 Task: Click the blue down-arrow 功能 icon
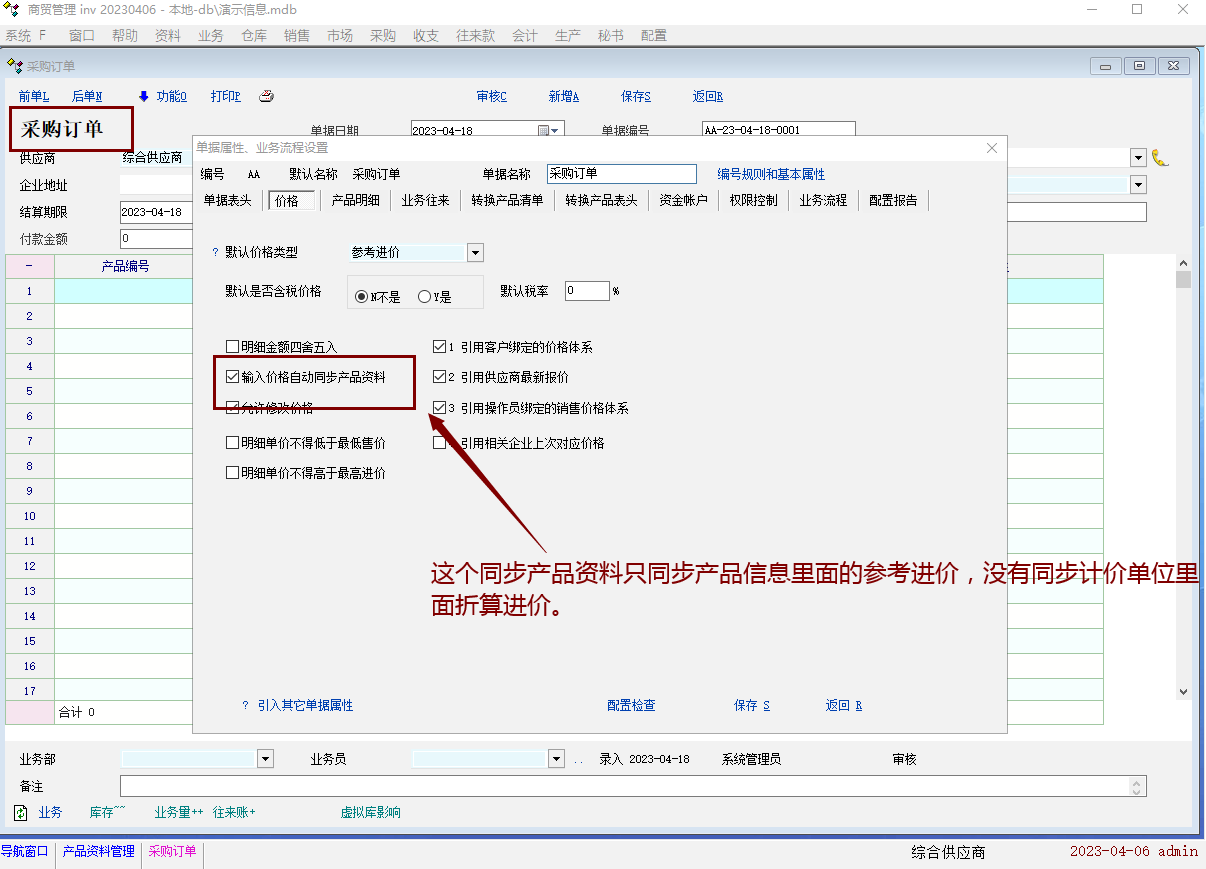(143, 97)
